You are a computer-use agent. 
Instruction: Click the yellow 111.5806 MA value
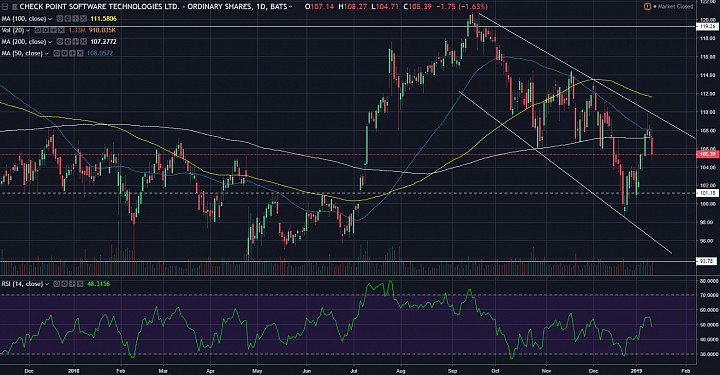(104, 18)
